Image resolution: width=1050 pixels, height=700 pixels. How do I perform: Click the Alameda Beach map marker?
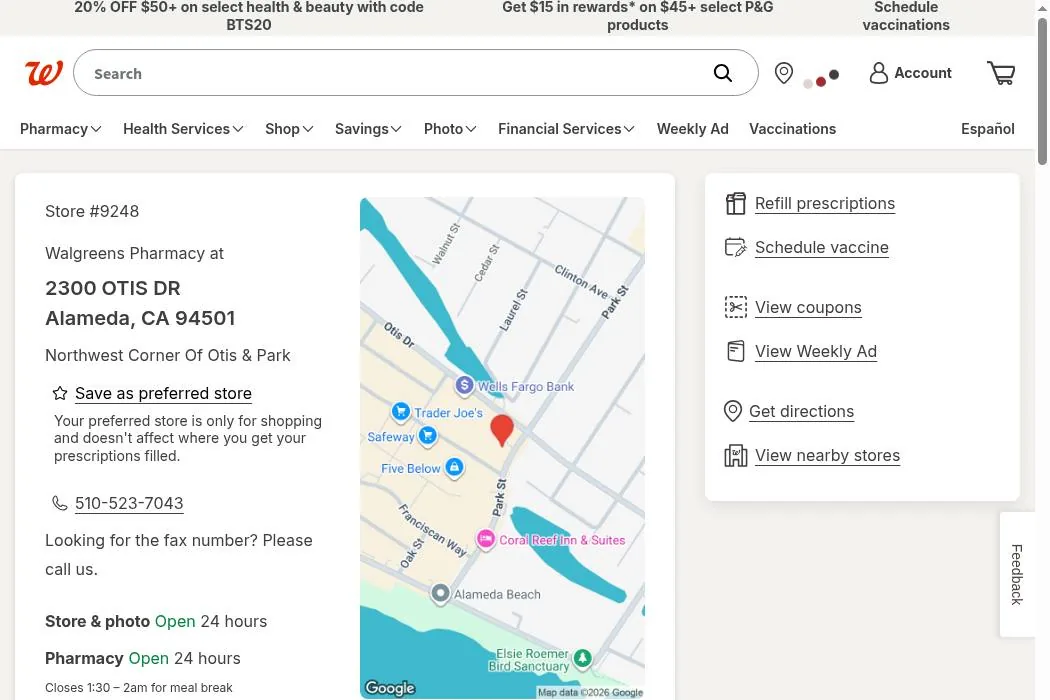pyautogui.click(x=440, y=593)
